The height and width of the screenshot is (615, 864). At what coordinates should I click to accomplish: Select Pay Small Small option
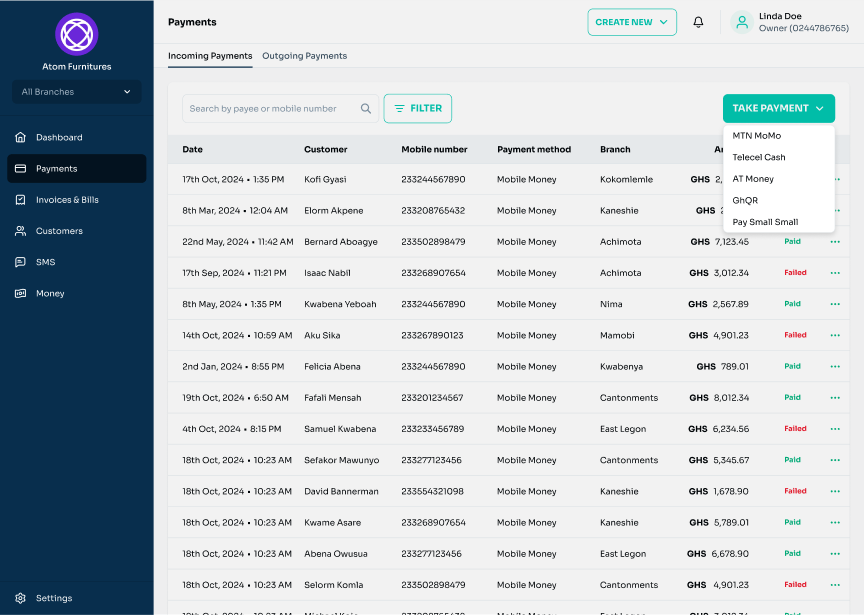pos(765,222)
